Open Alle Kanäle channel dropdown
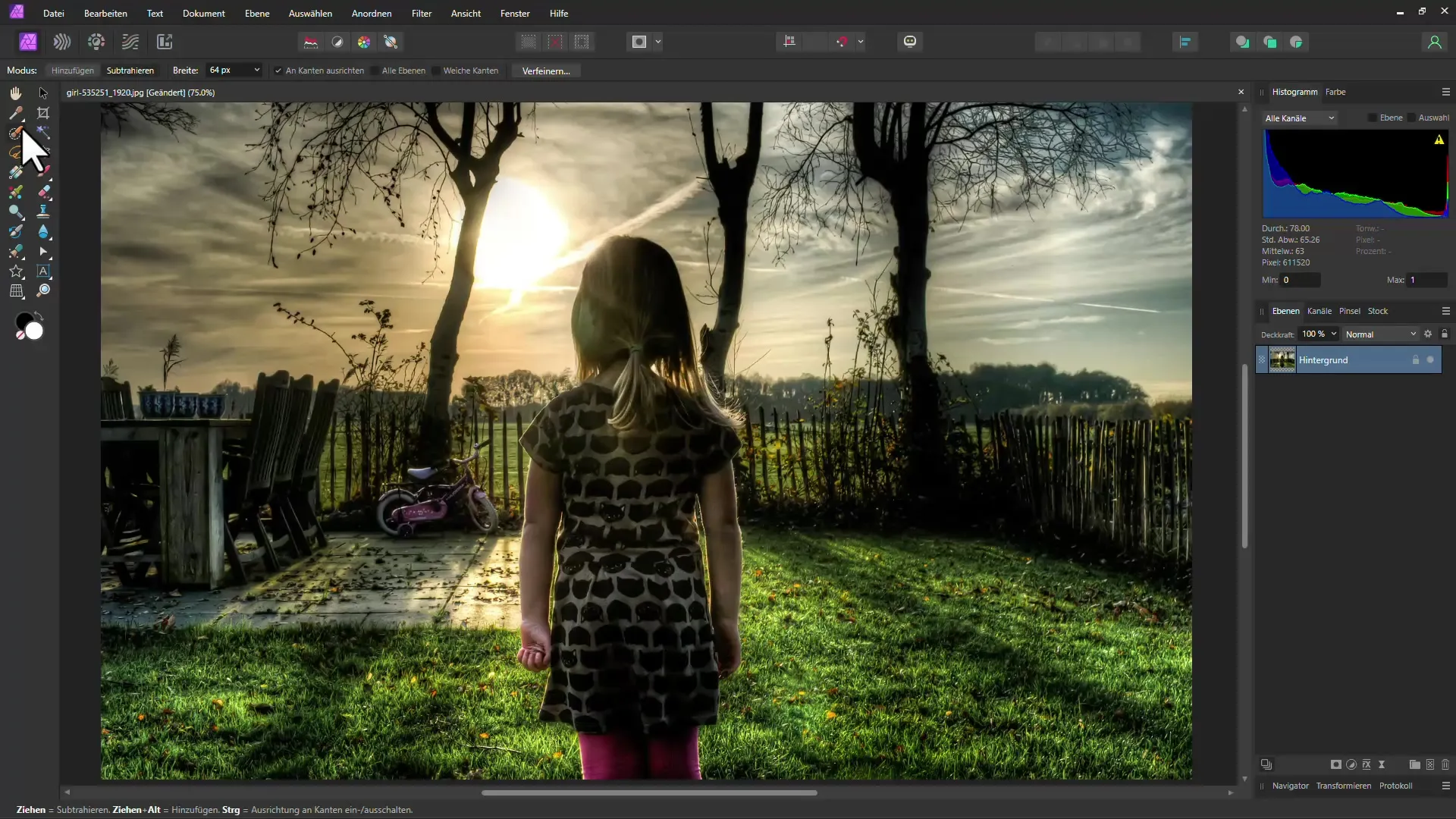The image size is (1456, 819). [1300, 118]
